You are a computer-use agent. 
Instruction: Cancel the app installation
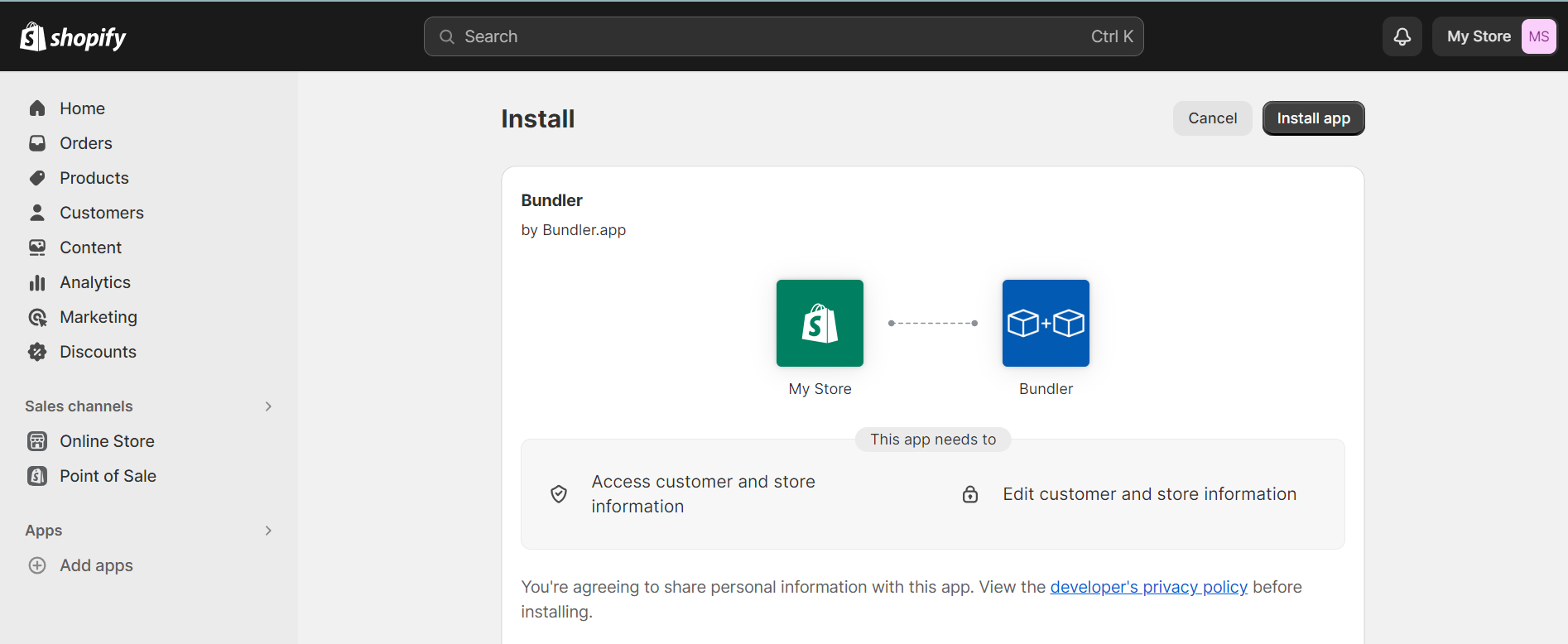click(1213, 118)
